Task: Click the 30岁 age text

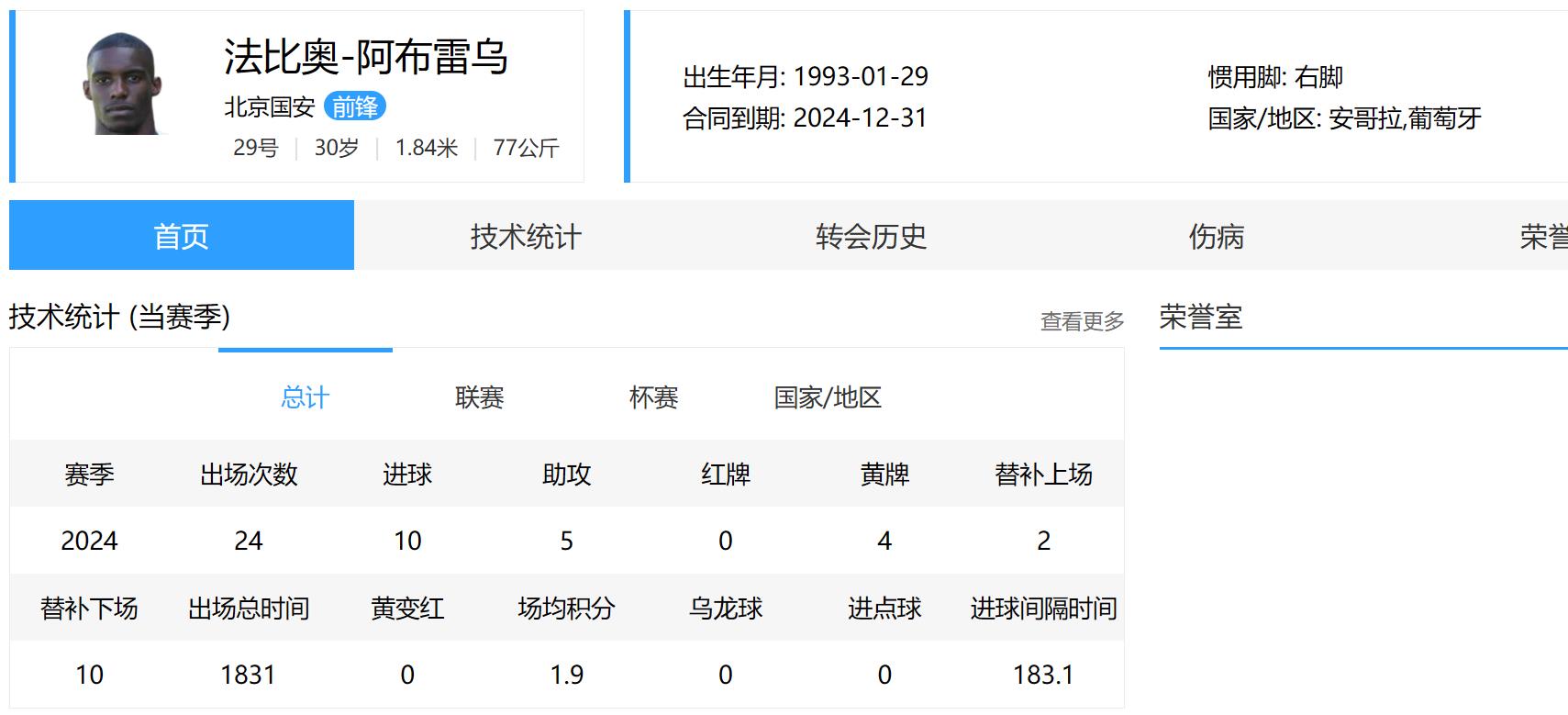Action: (x=337, y=148)
